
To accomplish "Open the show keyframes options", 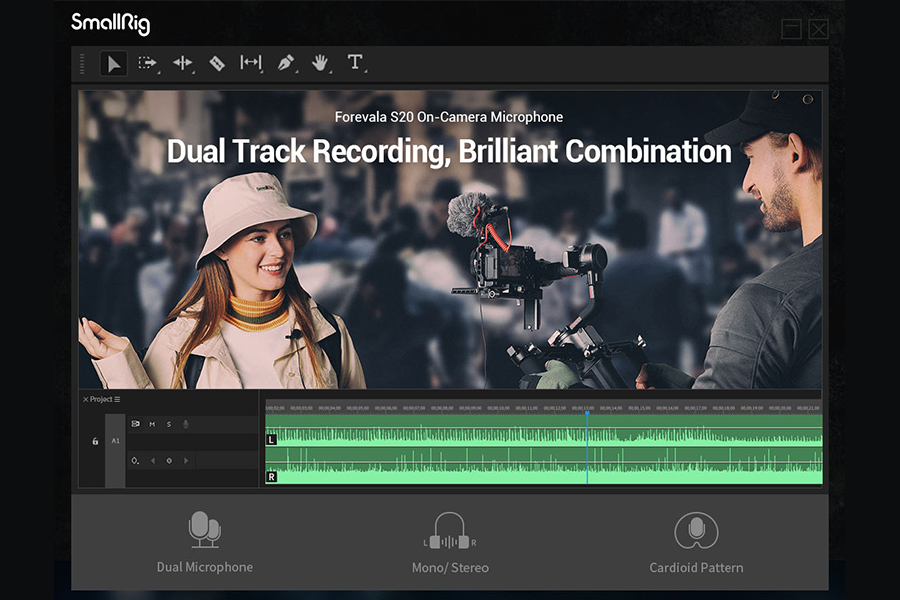I will [135, 460].
